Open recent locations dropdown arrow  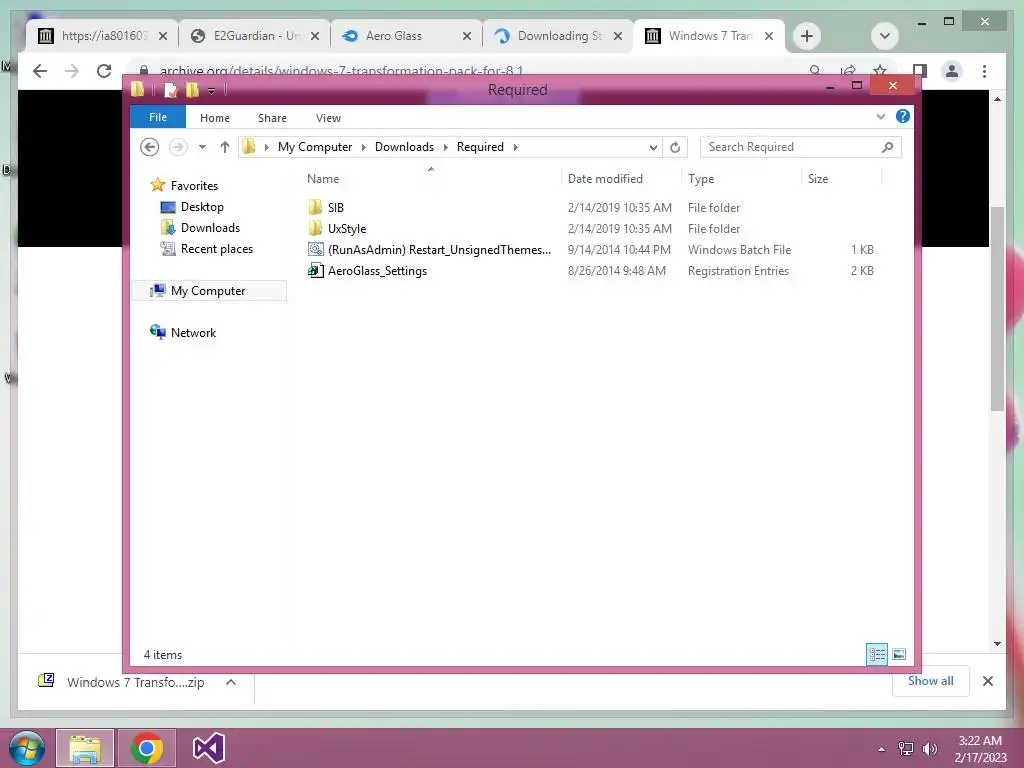pyautogui.click(x=202, y=147)
